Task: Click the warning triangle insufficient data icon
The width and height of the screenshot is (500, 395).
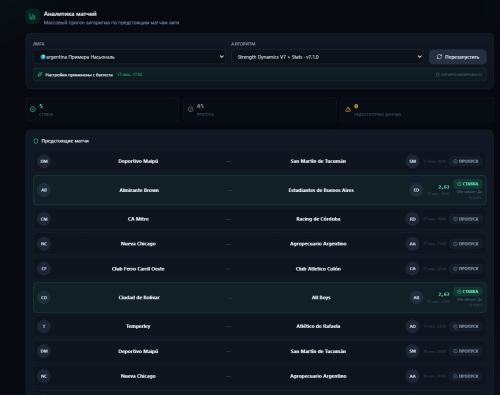Action: 348,109
